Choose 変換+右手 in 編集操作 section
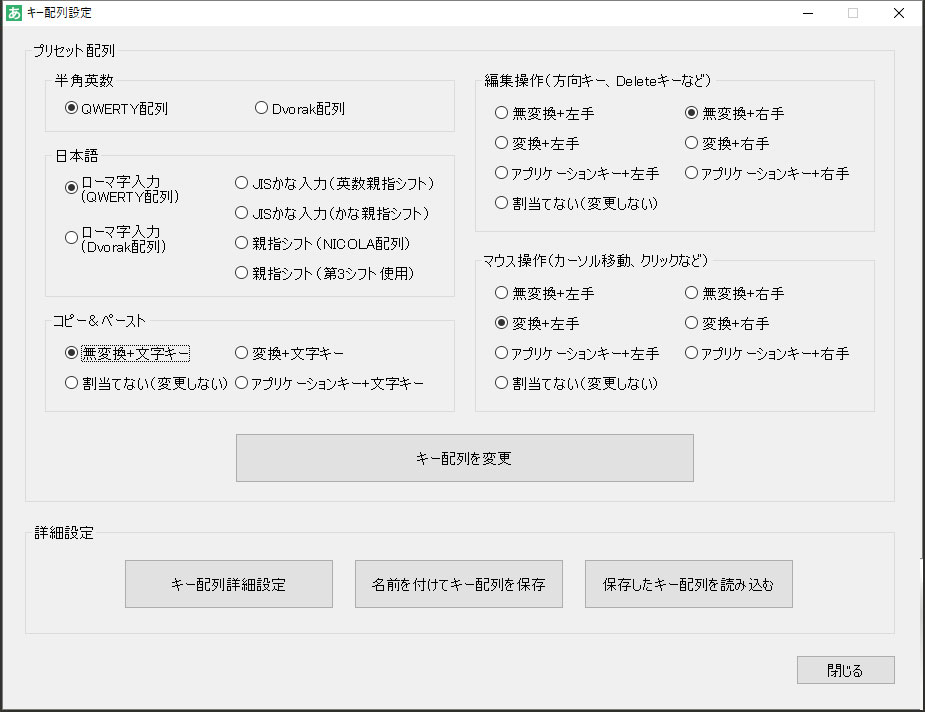Viewport: 925px width, 712px height. click(x=690, y=142)
